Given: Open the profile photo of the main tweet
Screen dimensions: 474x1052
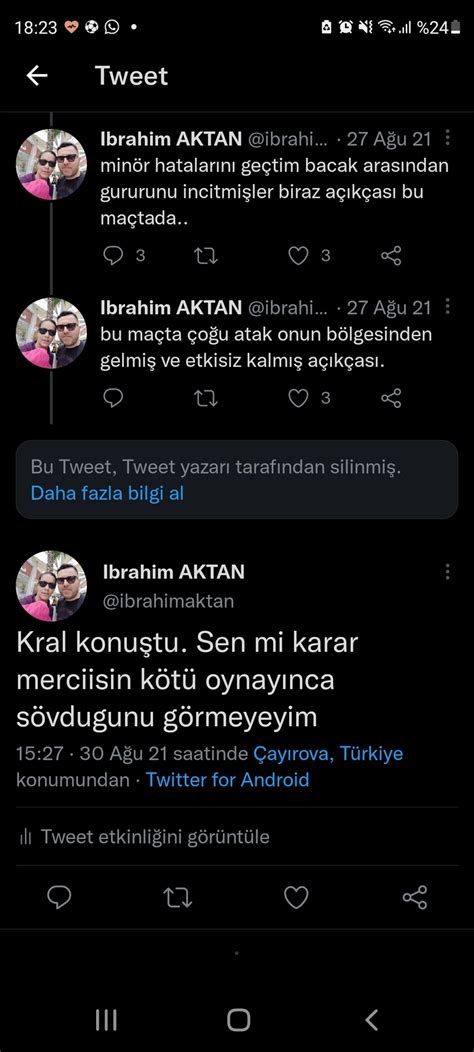Looking at the screenshot, I should click(x=51, y=586).
